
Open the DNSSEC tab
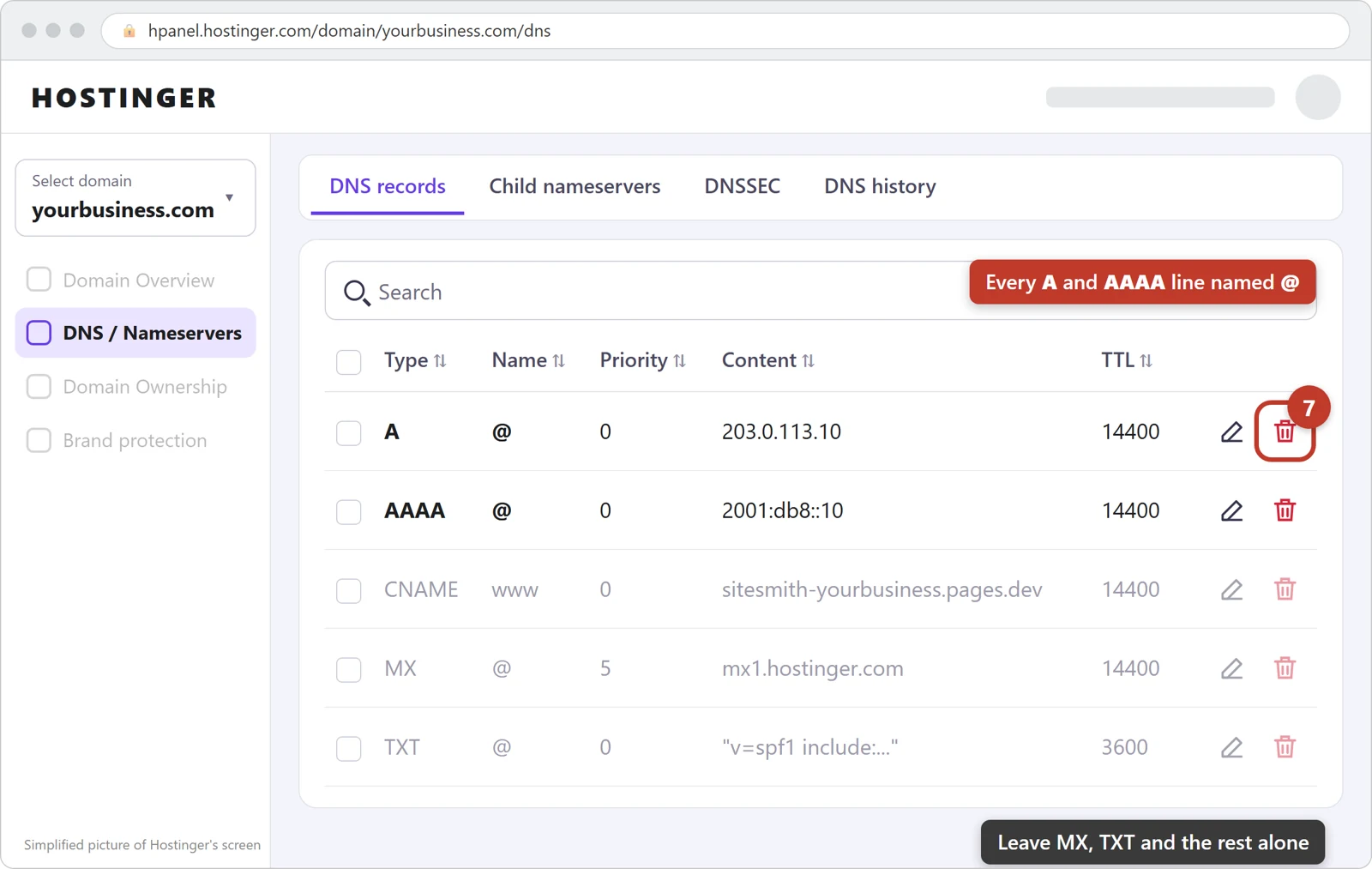(x=742, y=186)
